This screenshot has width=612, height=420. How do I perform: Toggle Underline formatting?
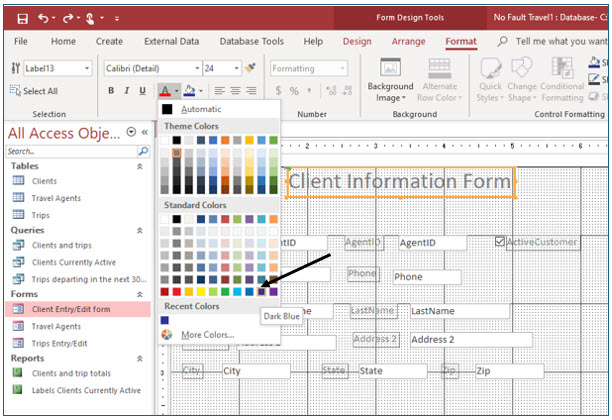pos(142,91)
